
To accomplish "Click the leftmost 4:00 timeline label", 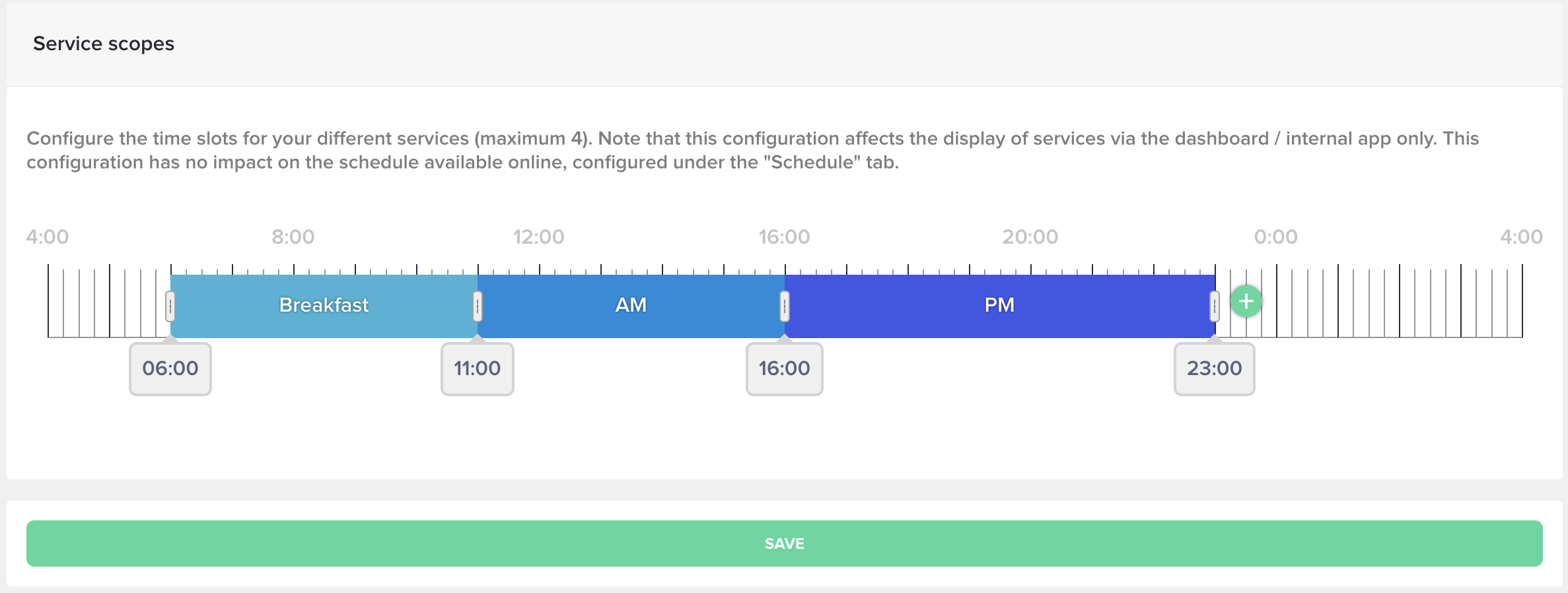I will coord(48,237).
